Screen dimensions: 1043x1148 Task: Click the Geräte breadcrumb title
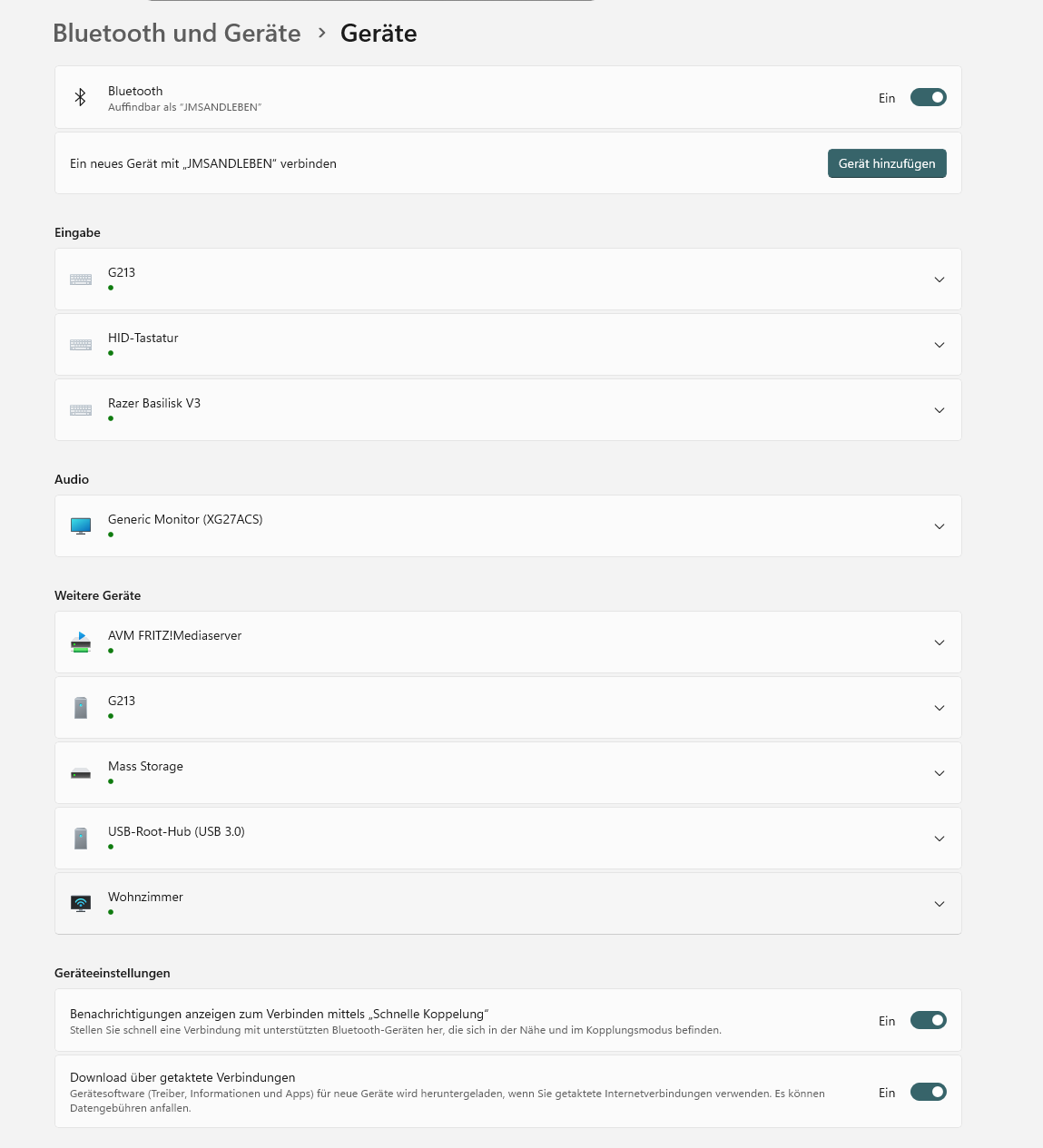pyautogui.click(x=379, y=34)
